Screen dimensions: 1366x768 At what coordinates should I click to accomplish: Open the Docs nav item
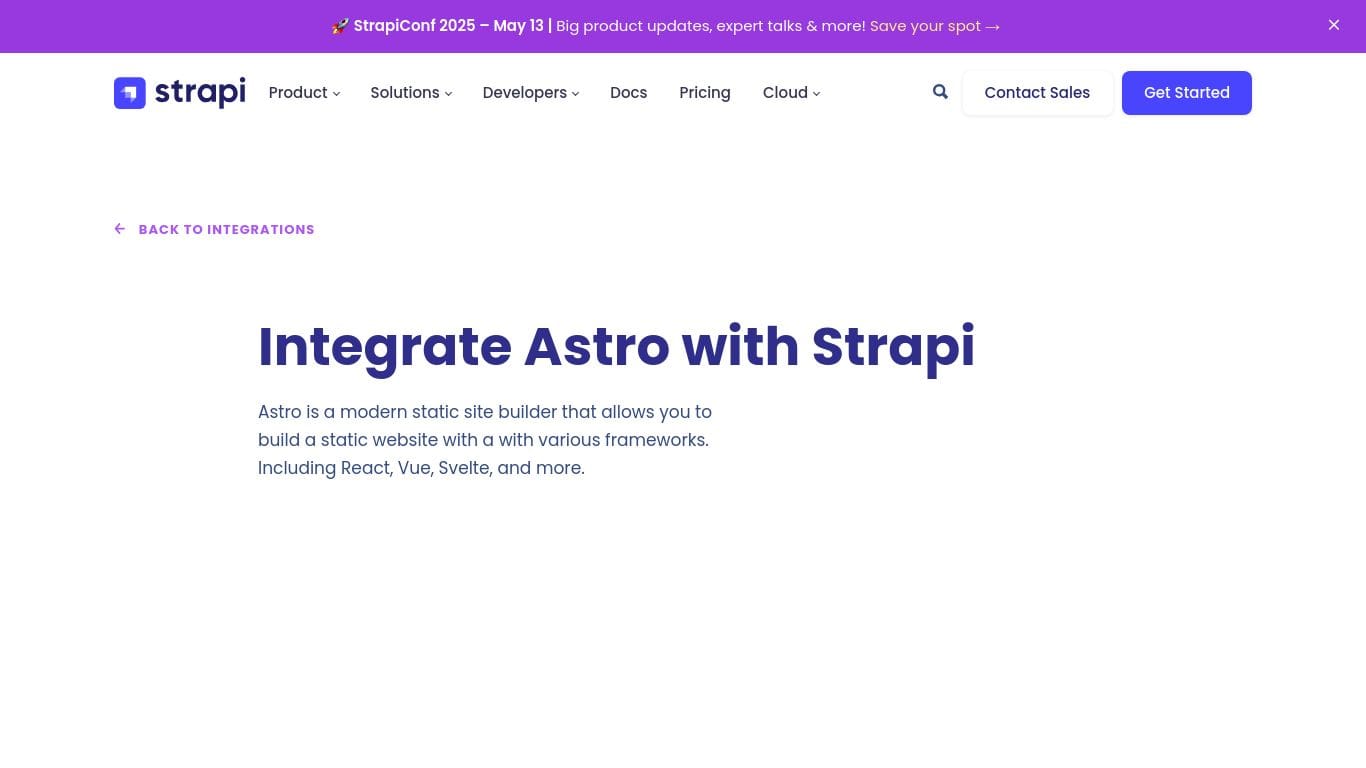[x=629, y=92]
